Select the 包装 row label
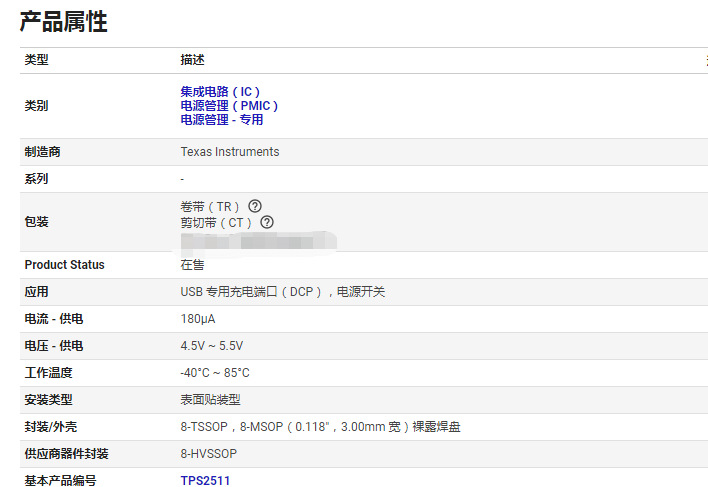The height and width of the screenshot is (487, 708). tap(37, 222)
